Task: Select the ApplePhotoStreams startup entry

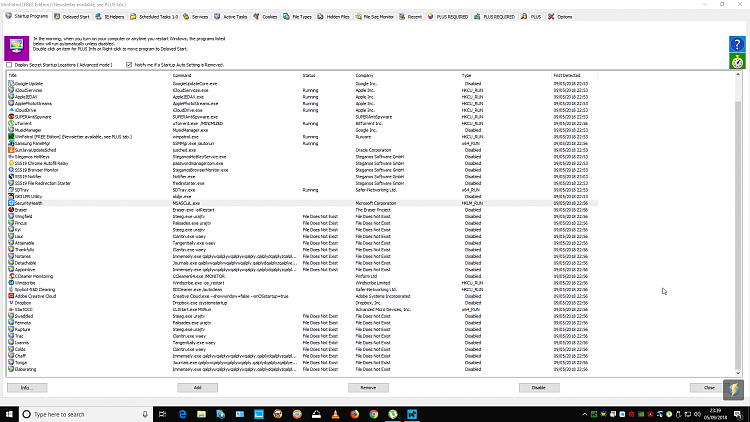Action: click(x=302, y=103)
